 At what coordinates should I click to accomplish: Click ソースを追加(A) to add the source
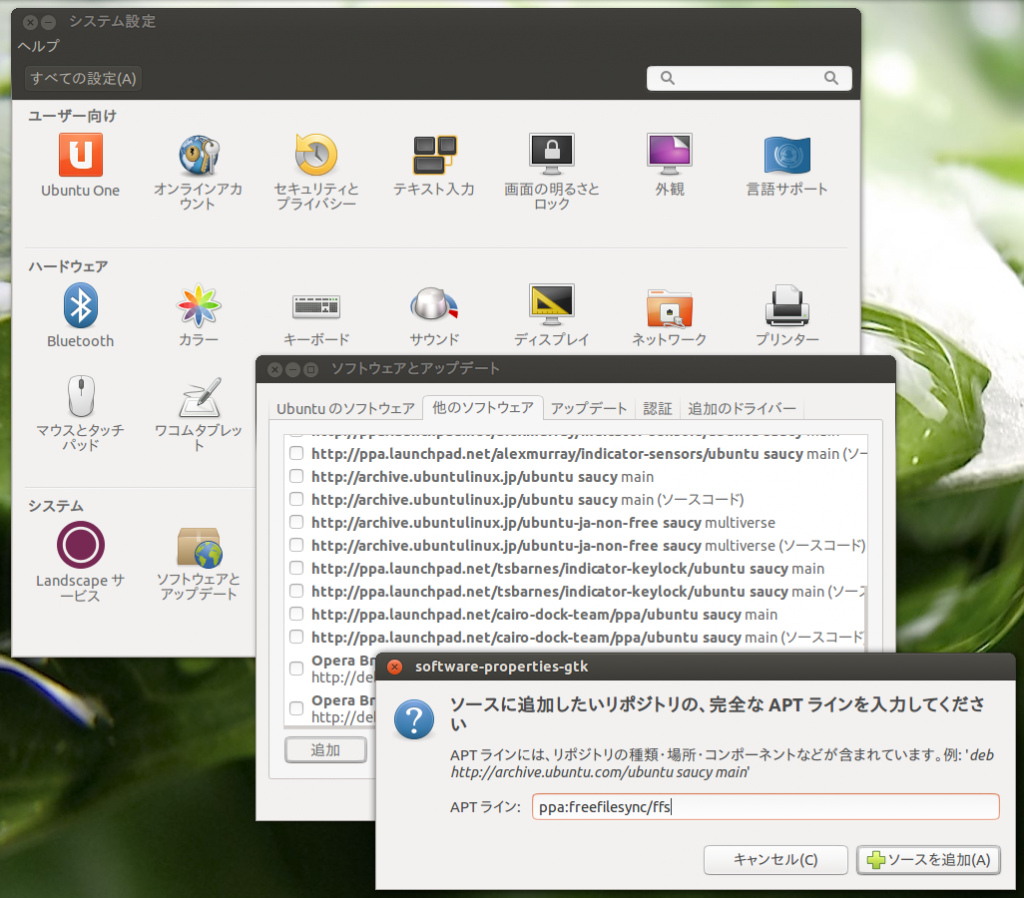(928, 859)
